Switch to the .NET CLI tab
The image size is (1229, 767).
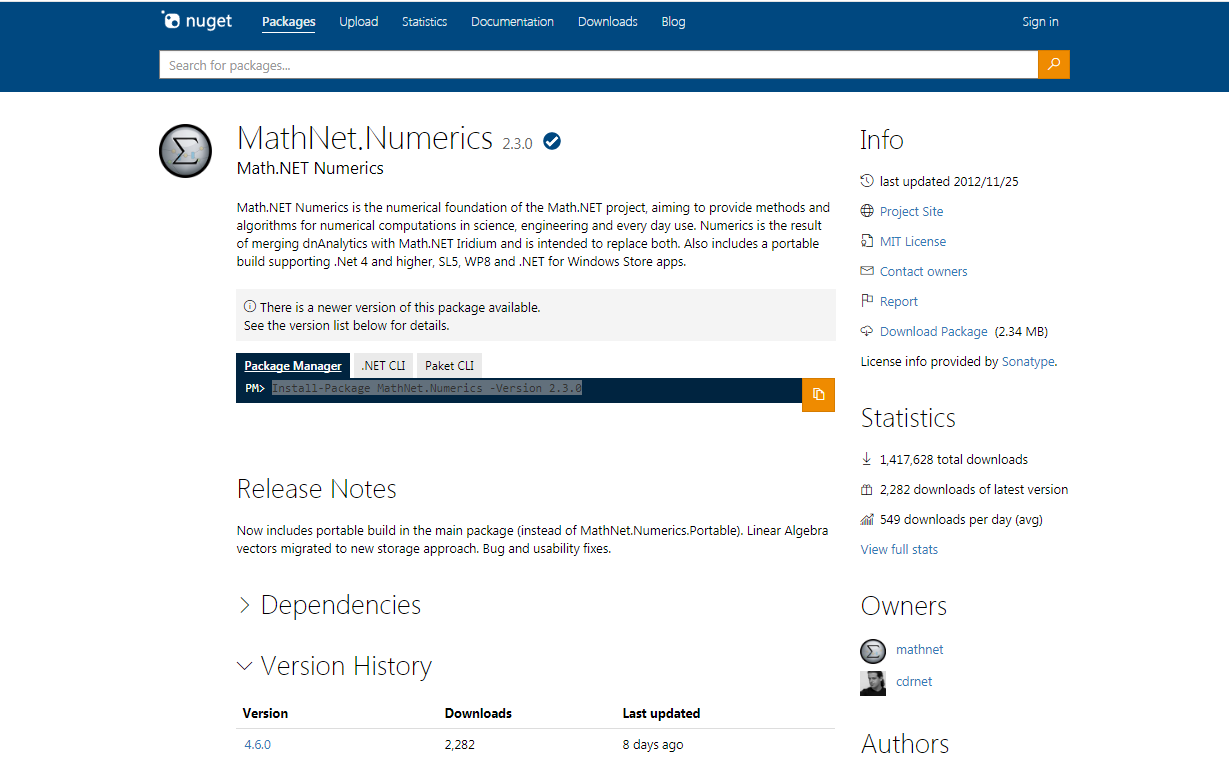click(383, 366)
